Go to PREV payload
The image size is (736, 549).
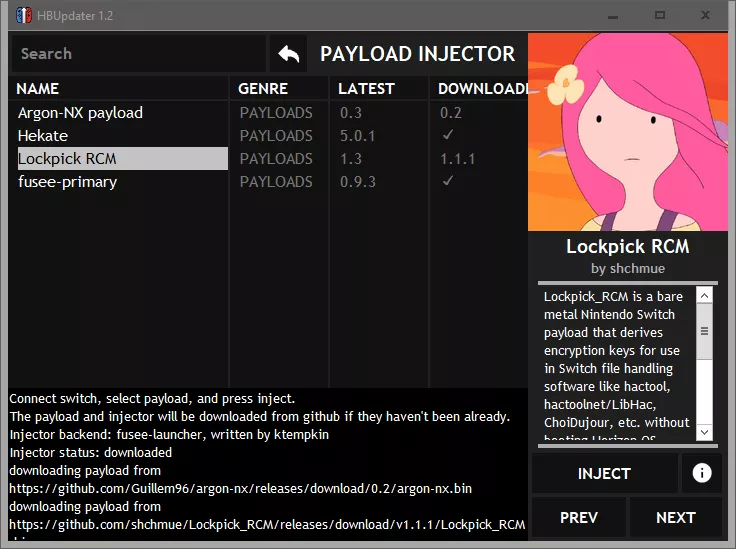[578, 517]
